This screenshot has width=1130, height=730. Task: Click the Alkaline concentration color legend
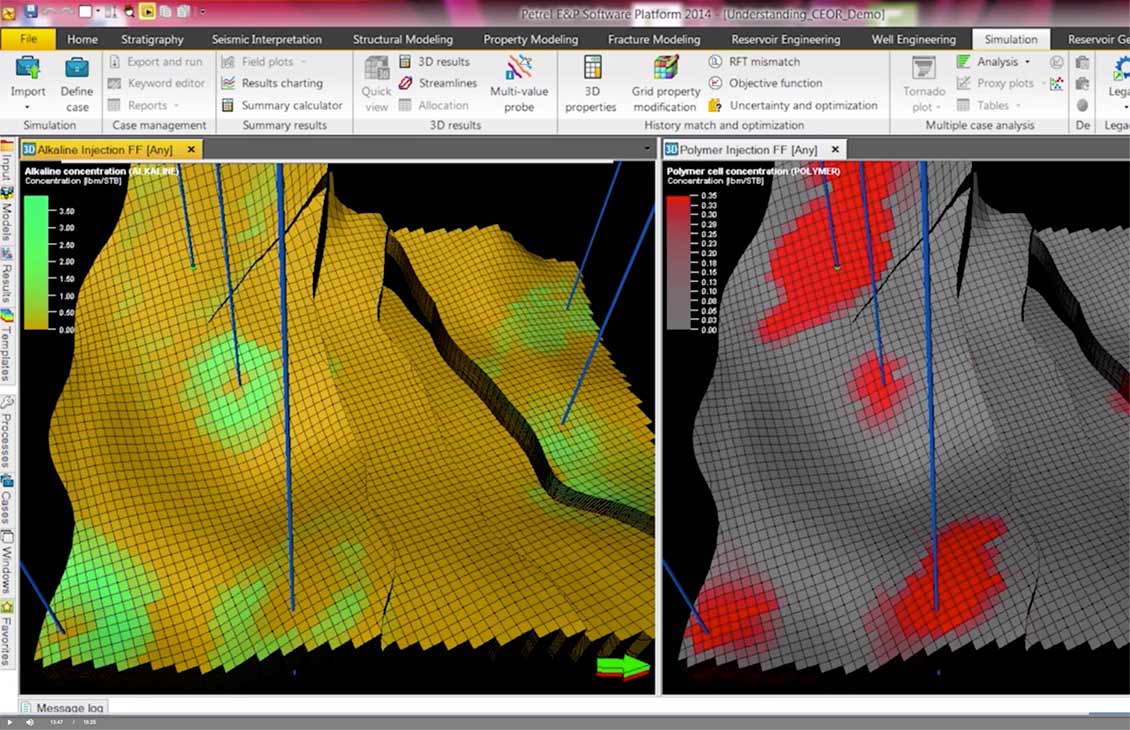point(36,260)
